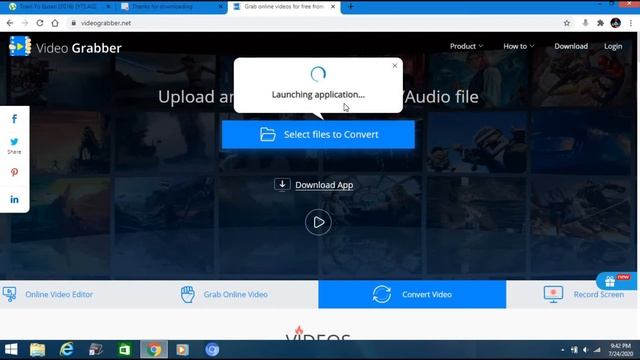Select the Convert Video tab

[412, 294]
